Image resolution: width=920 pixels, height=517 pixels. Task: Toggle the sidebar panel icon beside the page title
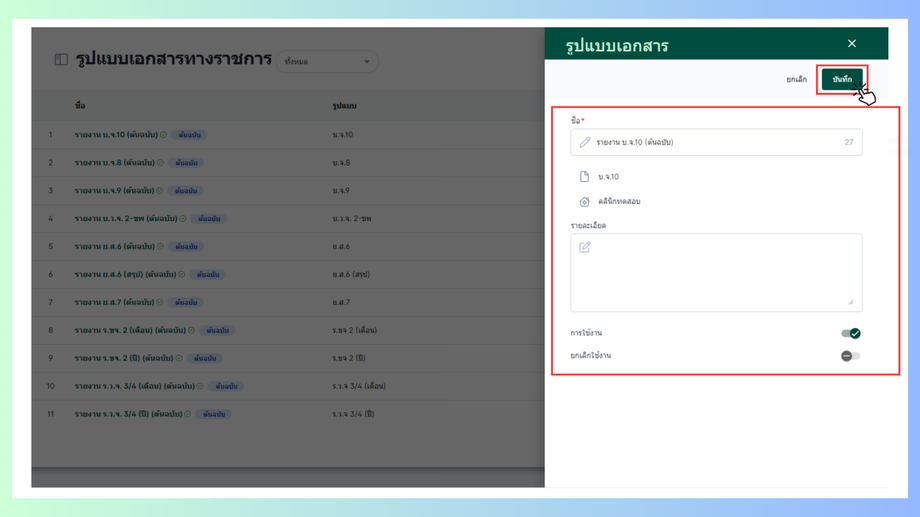click(61, 59)
